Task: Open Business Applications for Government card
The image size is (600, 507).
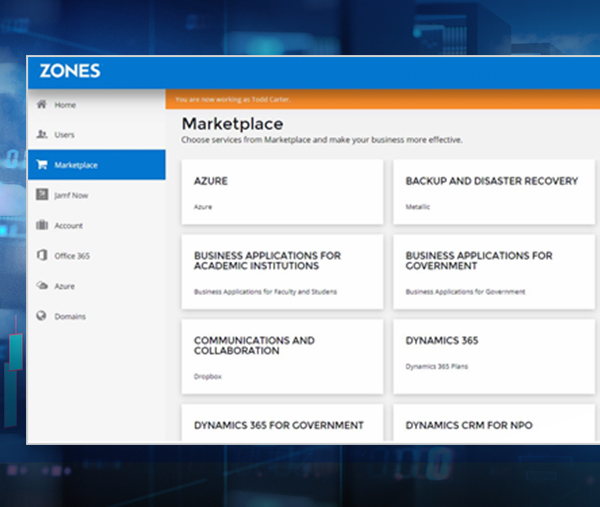Action: tap(494, 272)
